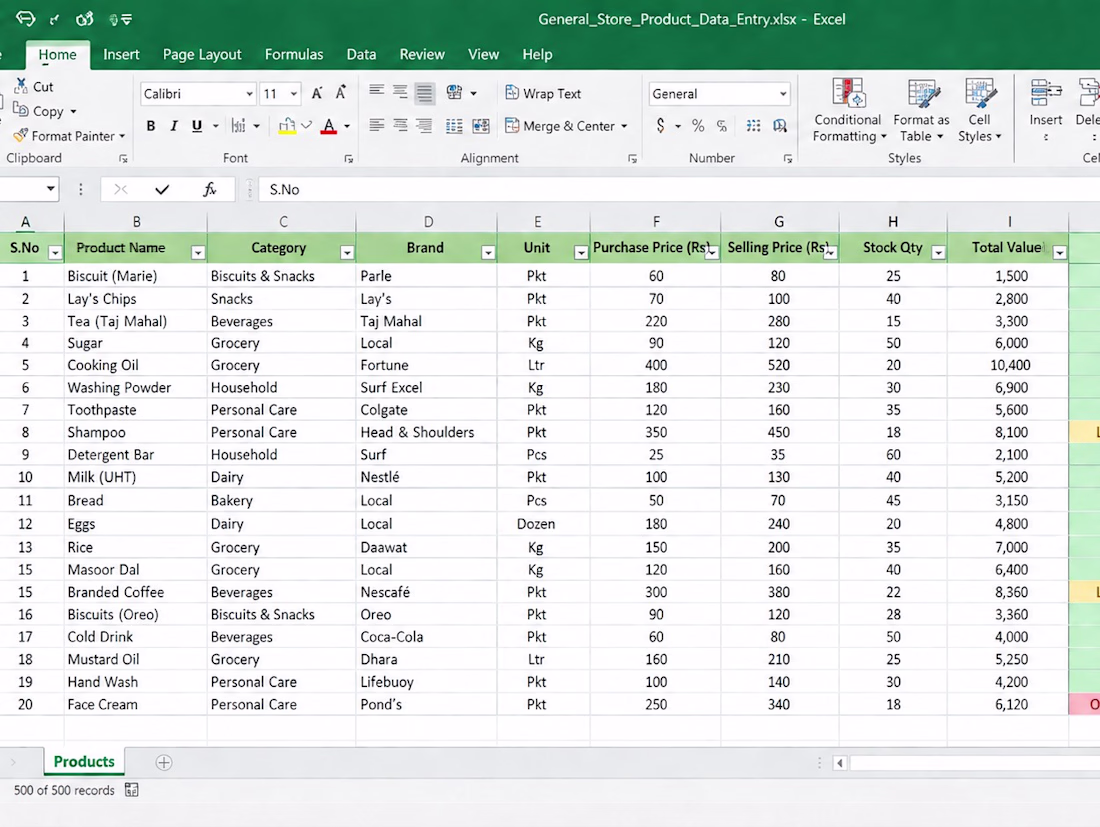Open the View tab
The image size is (1100, 827).
point(483,55)
